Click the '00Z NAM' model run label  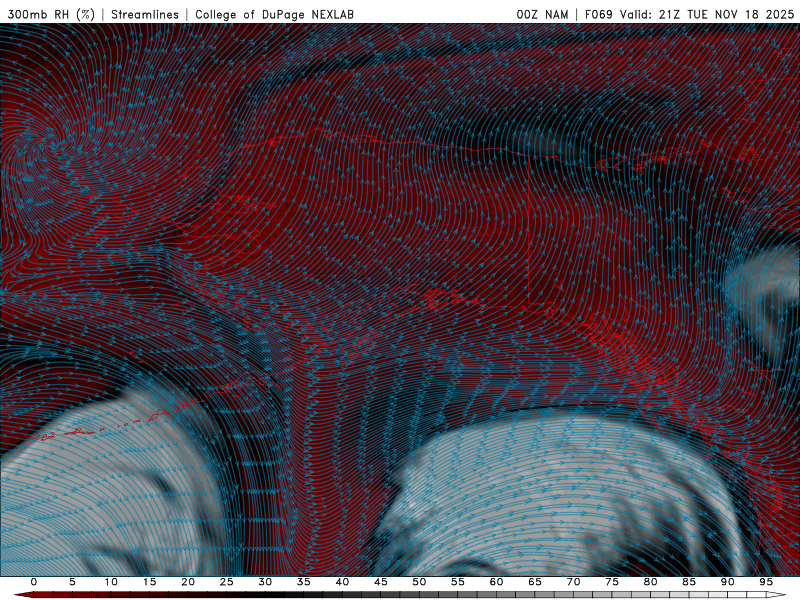coord(542,14)
